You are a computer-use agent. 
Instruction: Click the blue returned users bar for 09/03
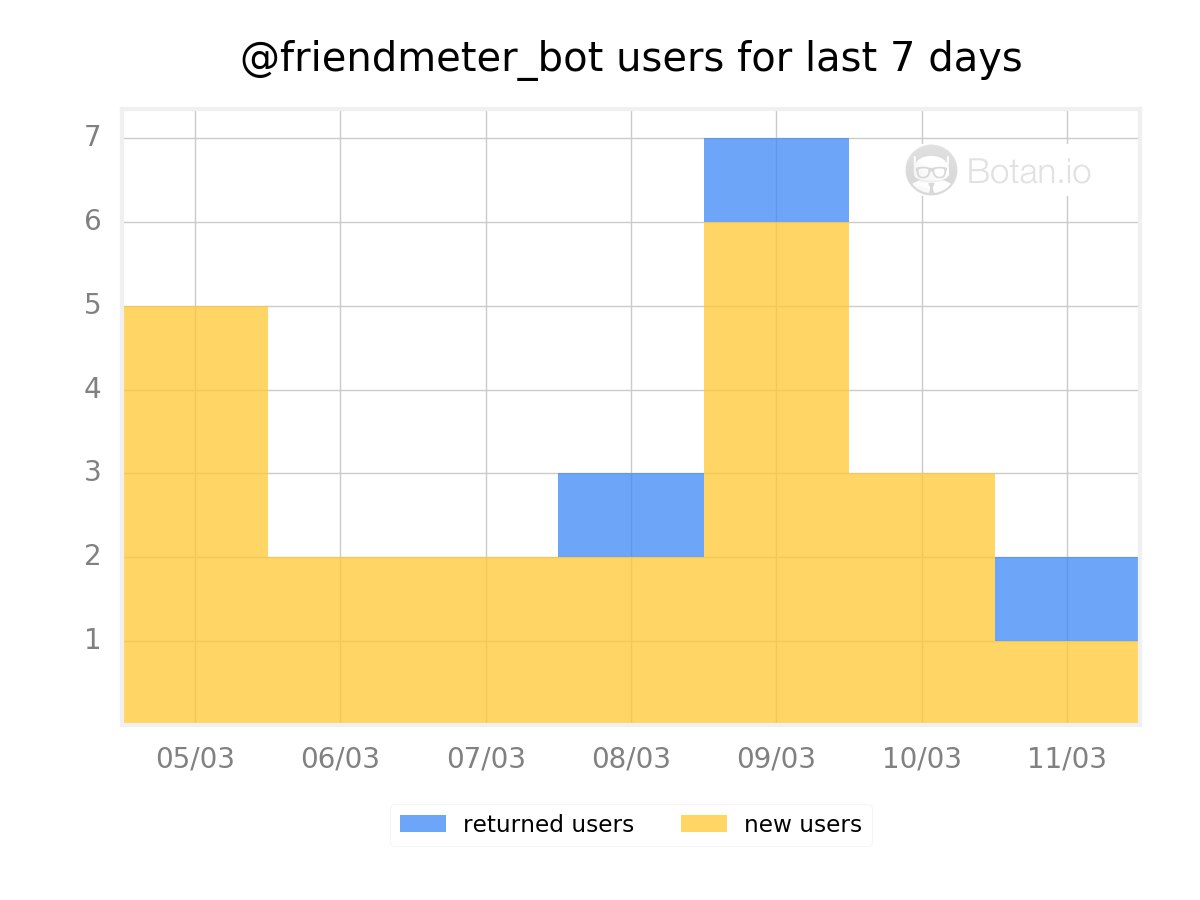click(x=776, y=180)
